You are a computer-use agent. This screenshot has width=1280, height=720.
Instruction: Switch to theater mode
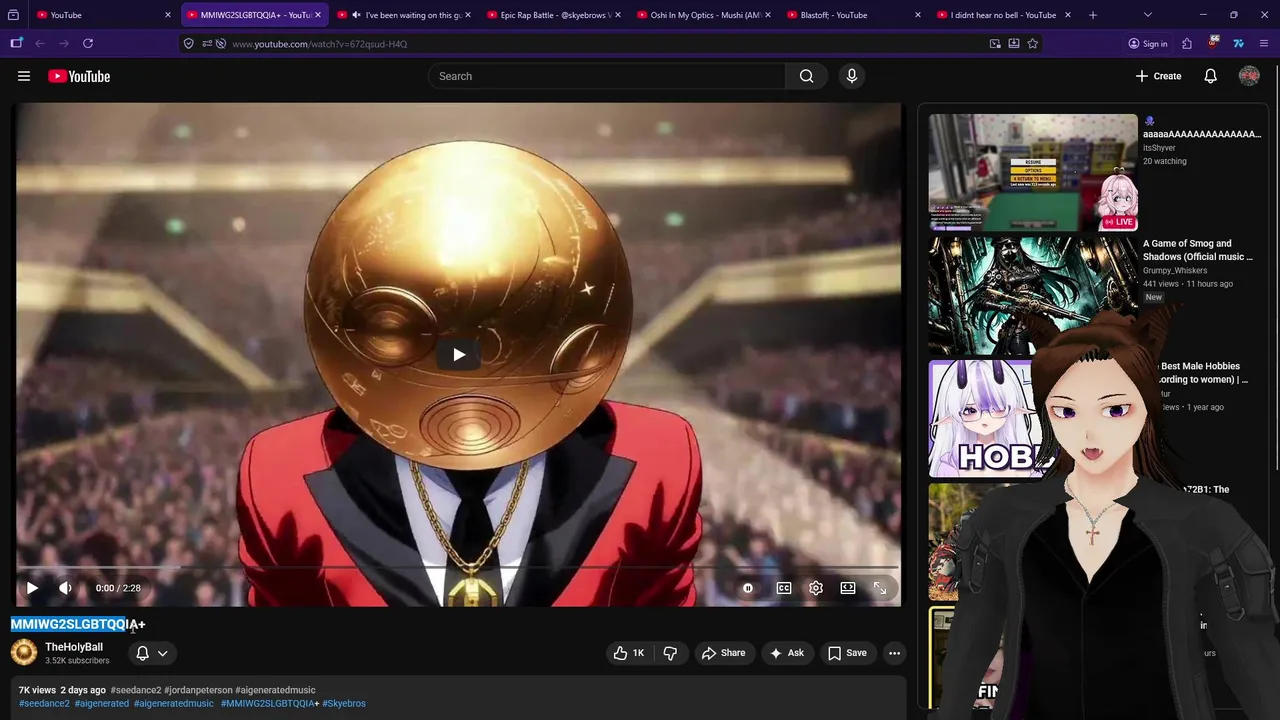click(x=848, y=588)
